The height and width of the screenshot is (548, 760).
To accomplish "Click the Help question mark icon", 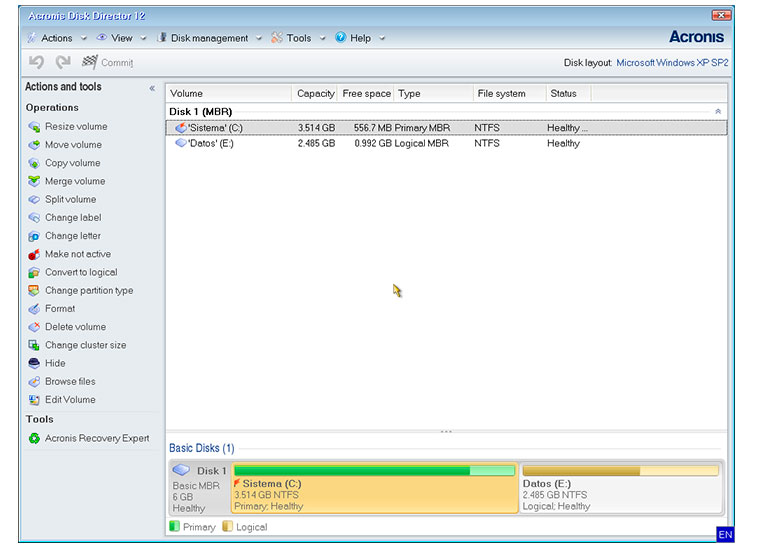I will (341, 37).
